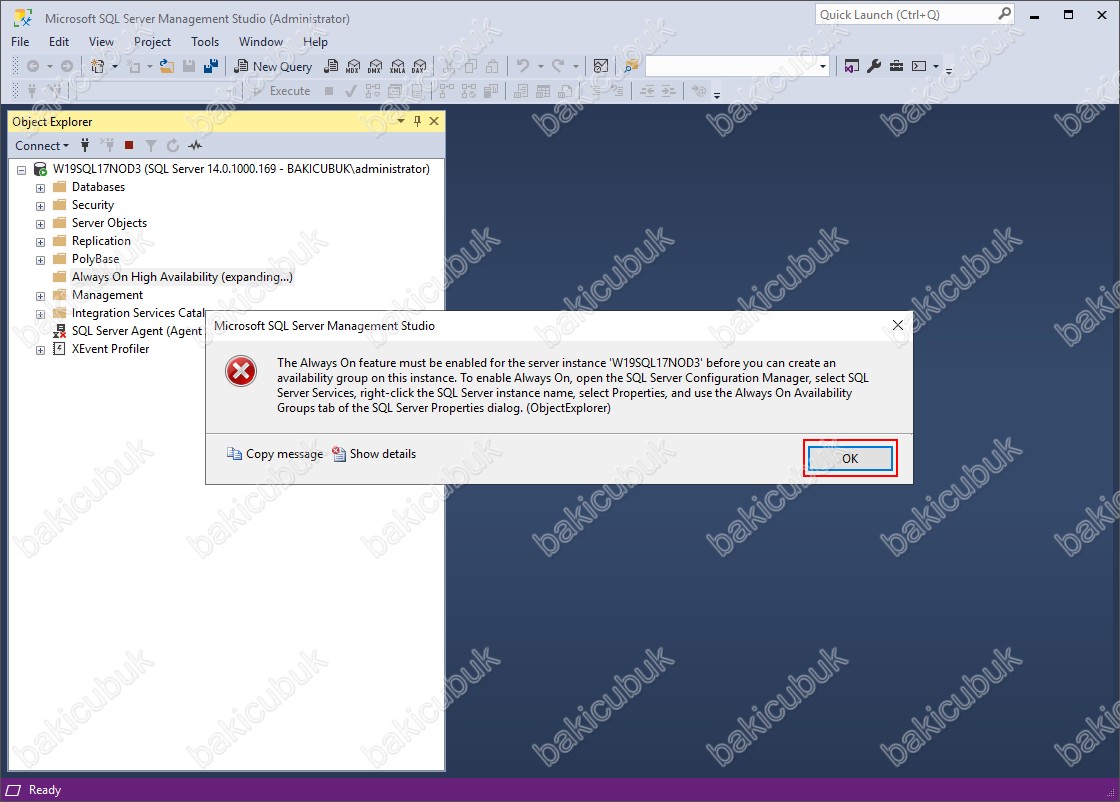Expand the PolyBase folder
The width and height of the screenshot is (1120, 802).
40,260
